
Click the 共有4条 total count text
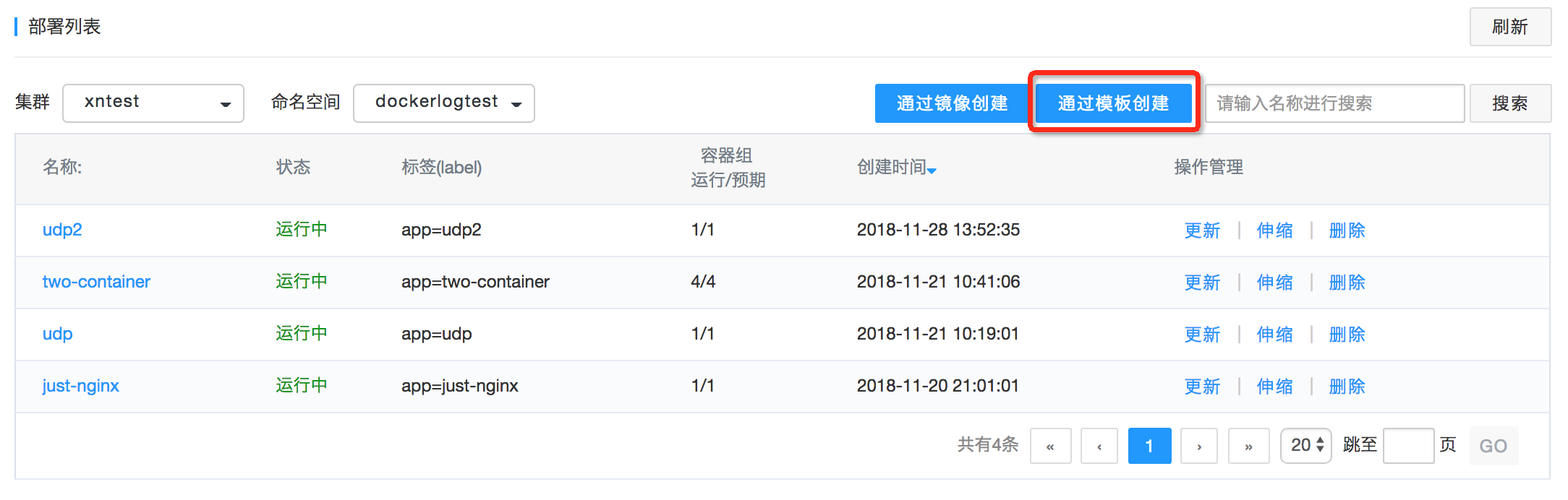[x=988, y=445]
